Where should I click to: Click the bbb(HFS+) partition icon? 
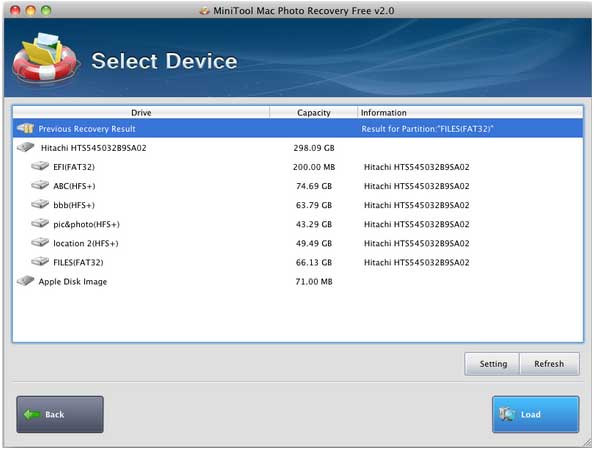click(x=40, y=204)
